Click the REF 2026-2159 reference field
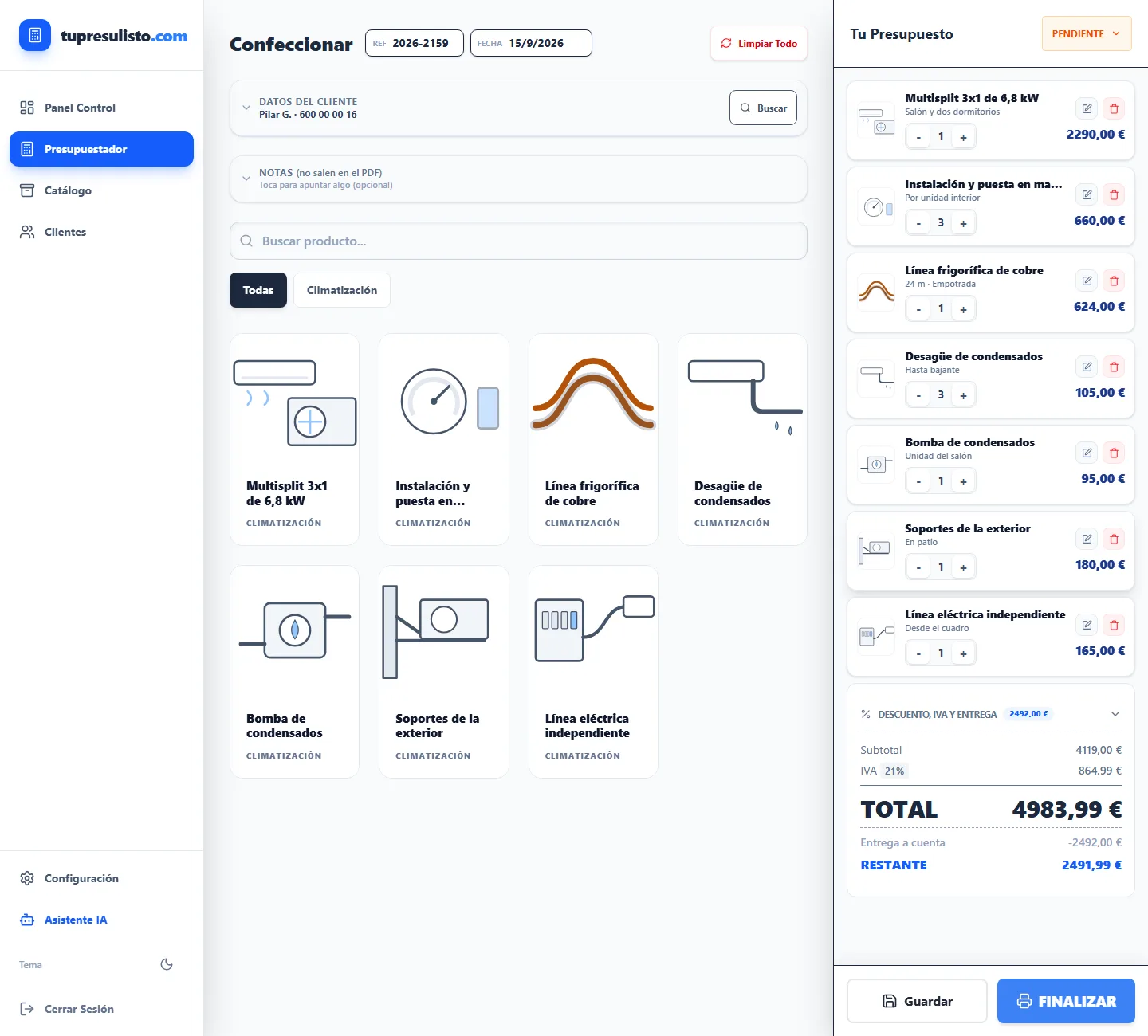Screen dimensions: 1148x1036 [x=415, y=43]
